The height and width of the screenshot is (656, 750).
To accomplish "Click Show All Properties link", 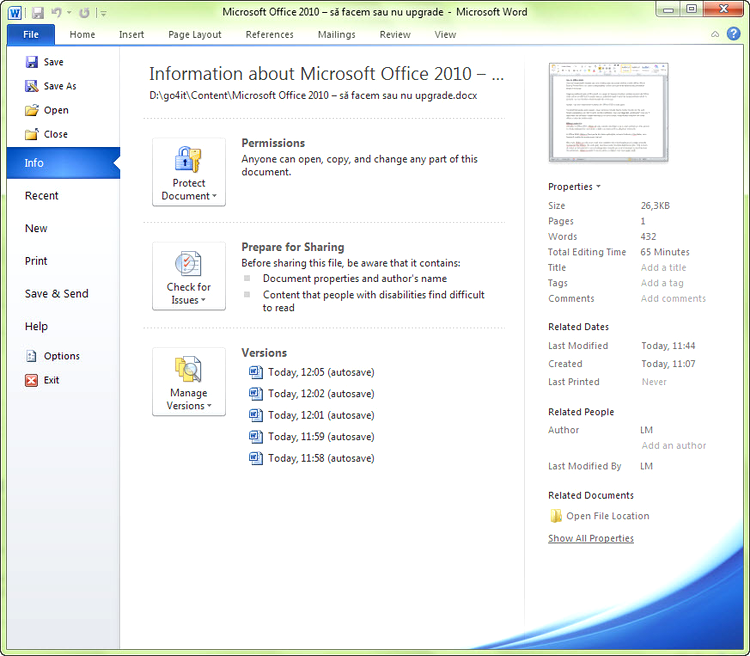I will (x=591, y=538).
